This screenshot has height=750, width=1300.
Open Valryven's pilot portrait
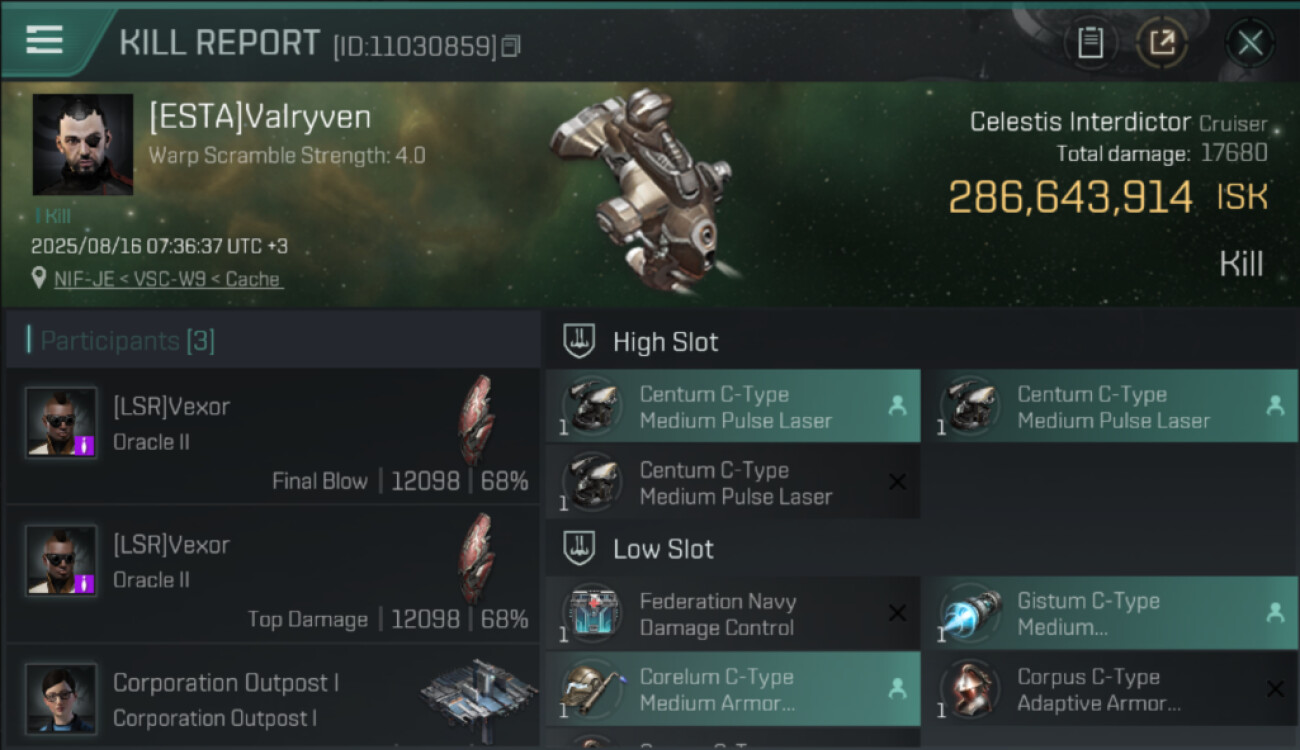click(x=83, y=144)
